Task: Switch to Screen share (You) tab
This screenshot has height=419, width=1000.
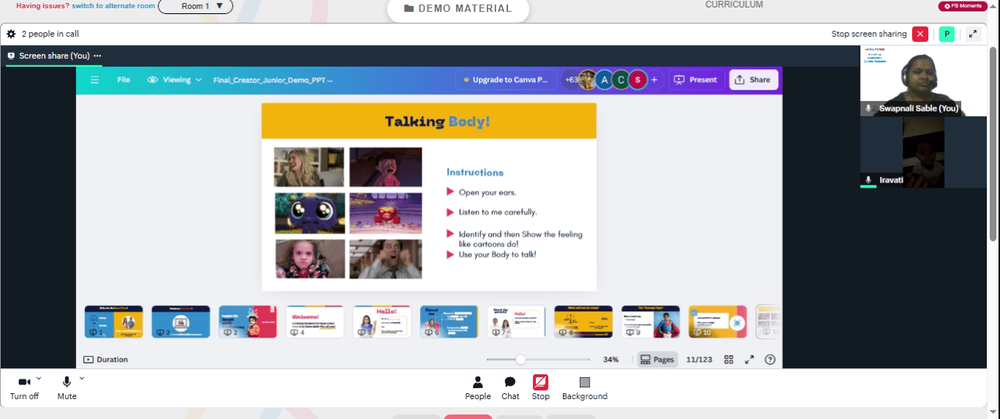Action: 54,55
